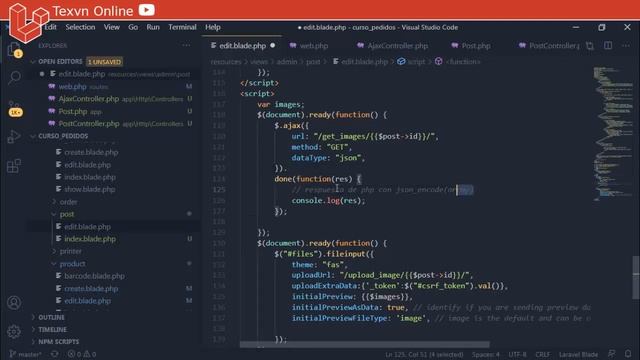
Task: Click the 'views' breadcrumb segment
Action: (259, 62)
